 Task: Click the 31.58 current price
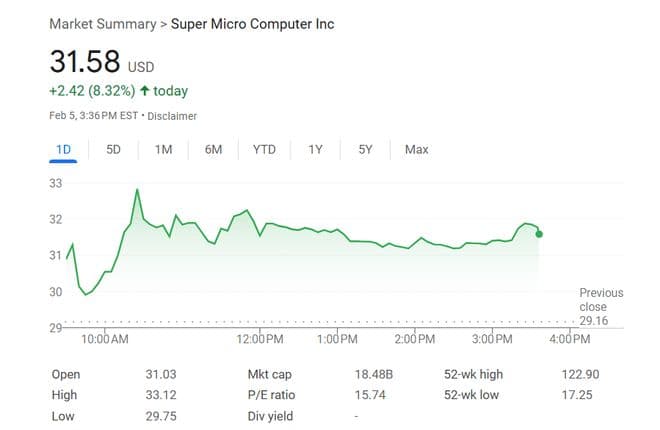click(83, 62)
